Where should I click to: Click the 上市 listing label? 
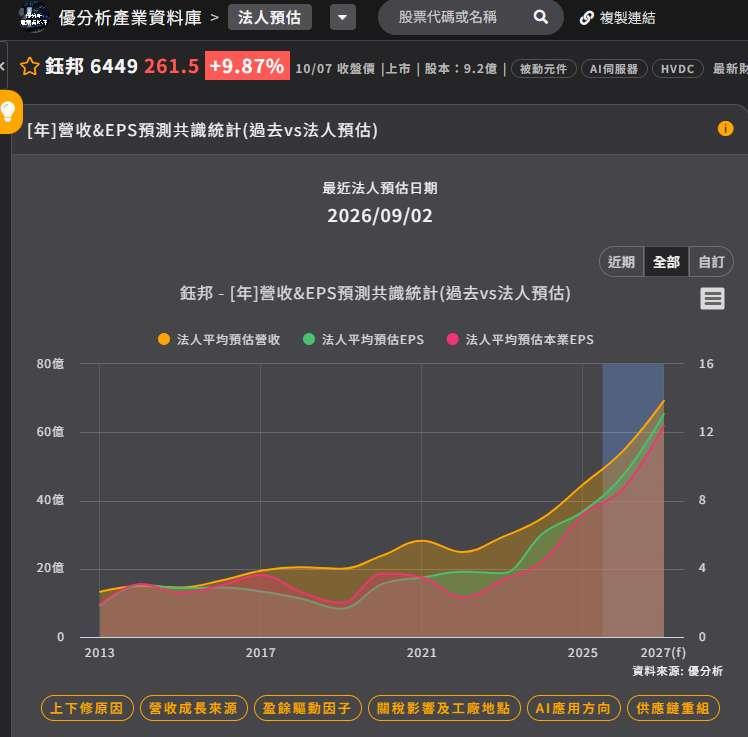coord(398,69)
